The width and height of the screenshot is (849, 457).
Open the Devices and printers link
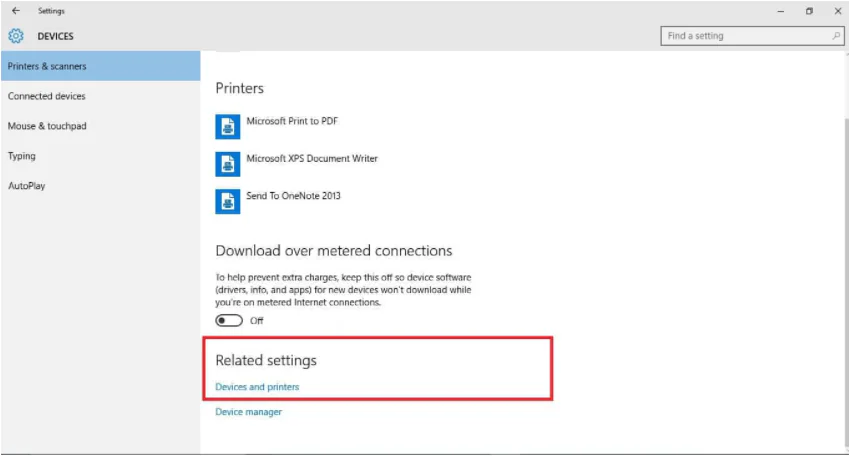click(x=257, y=387)
